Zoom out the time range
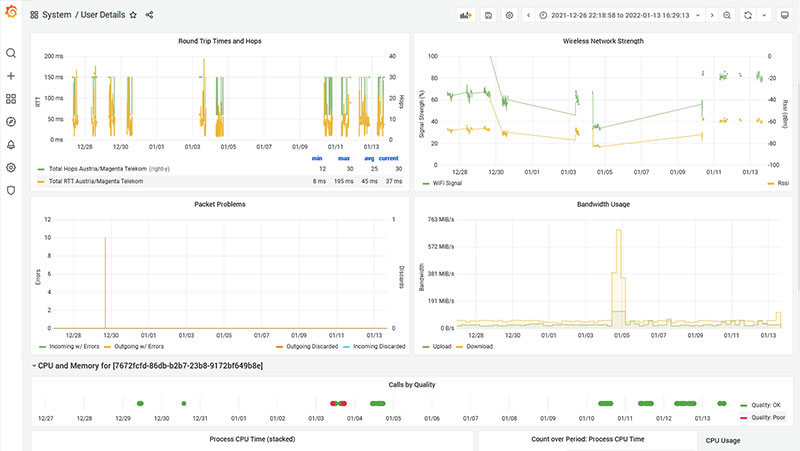This screenshot has width=800, height=451. point(727,15)
